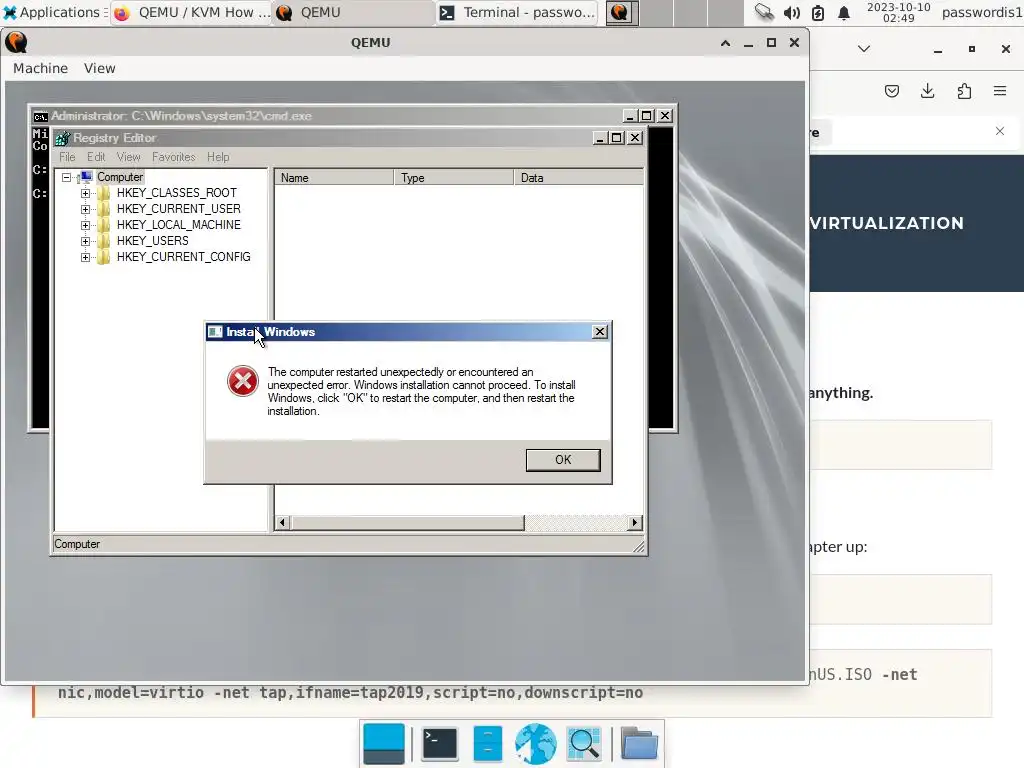This screenshot has width=1024, height=768.
Task: Open the home folder icon in dock
Action: (x=639, y=743)
